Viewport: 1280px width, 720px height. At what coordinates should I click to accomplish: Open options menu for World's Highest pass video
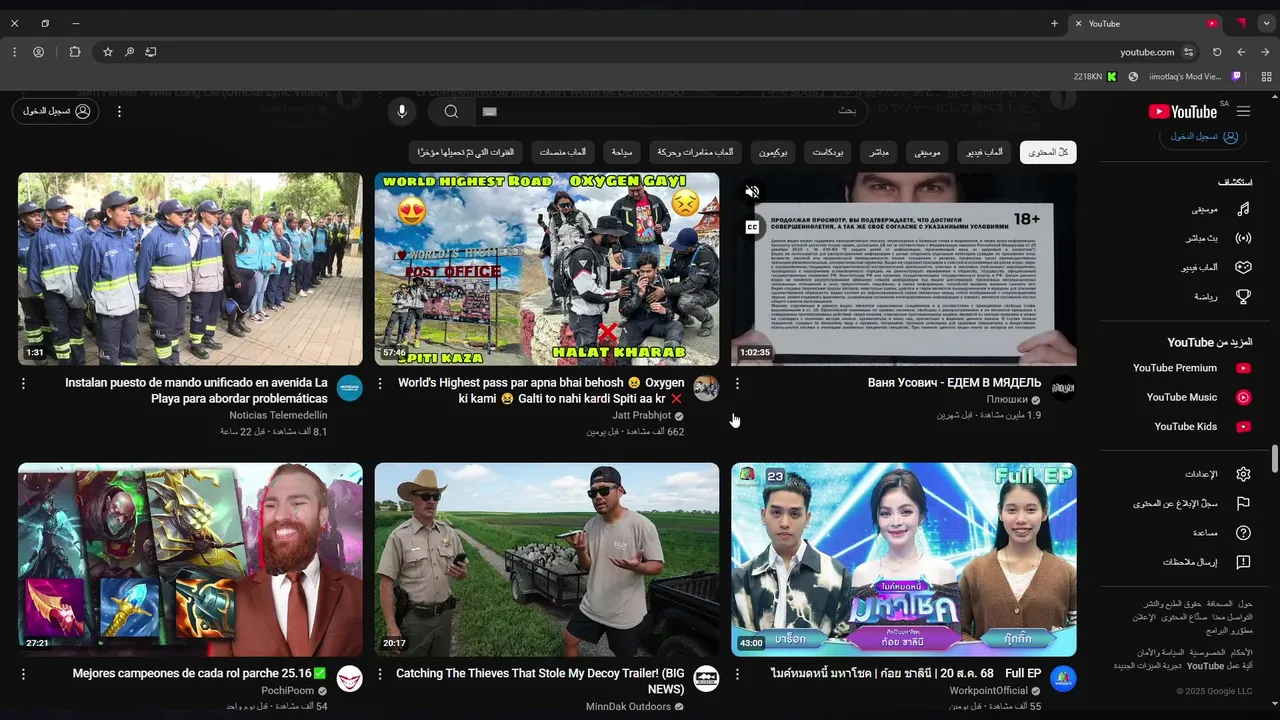click(380, 383)
